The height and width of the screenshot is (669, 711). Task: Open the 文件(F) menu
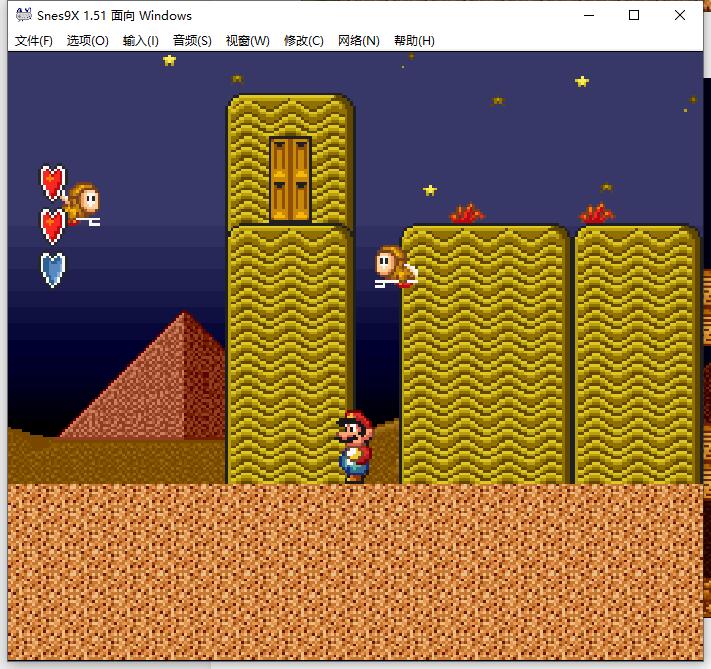34,41
